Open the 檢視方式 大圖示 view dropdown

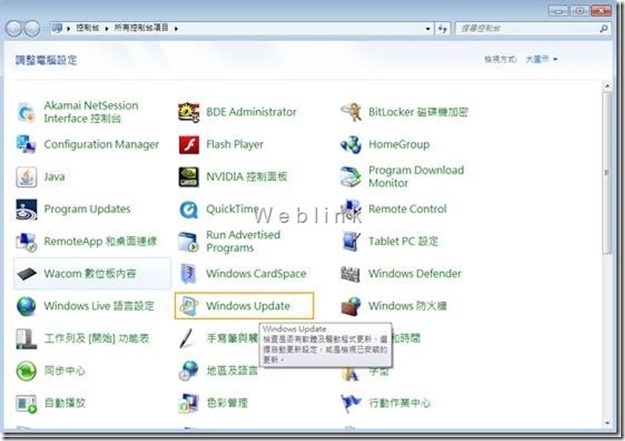541,59
